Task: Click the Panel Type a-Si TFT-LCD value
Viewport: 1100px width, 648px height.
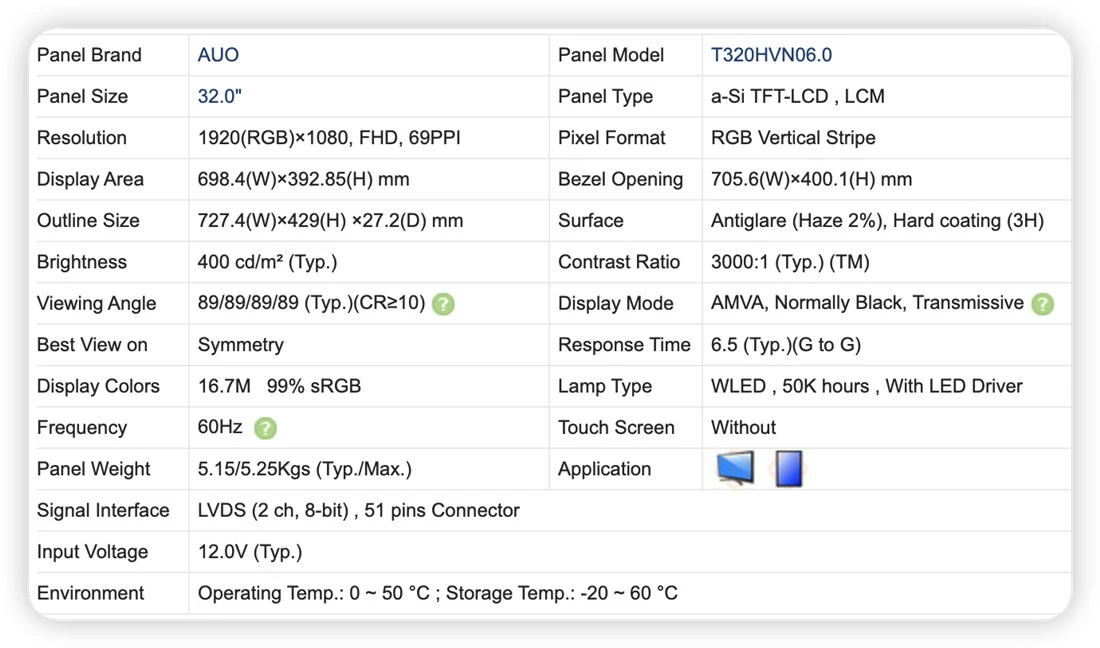Action: pyautogui.click(x=798, y=97)
